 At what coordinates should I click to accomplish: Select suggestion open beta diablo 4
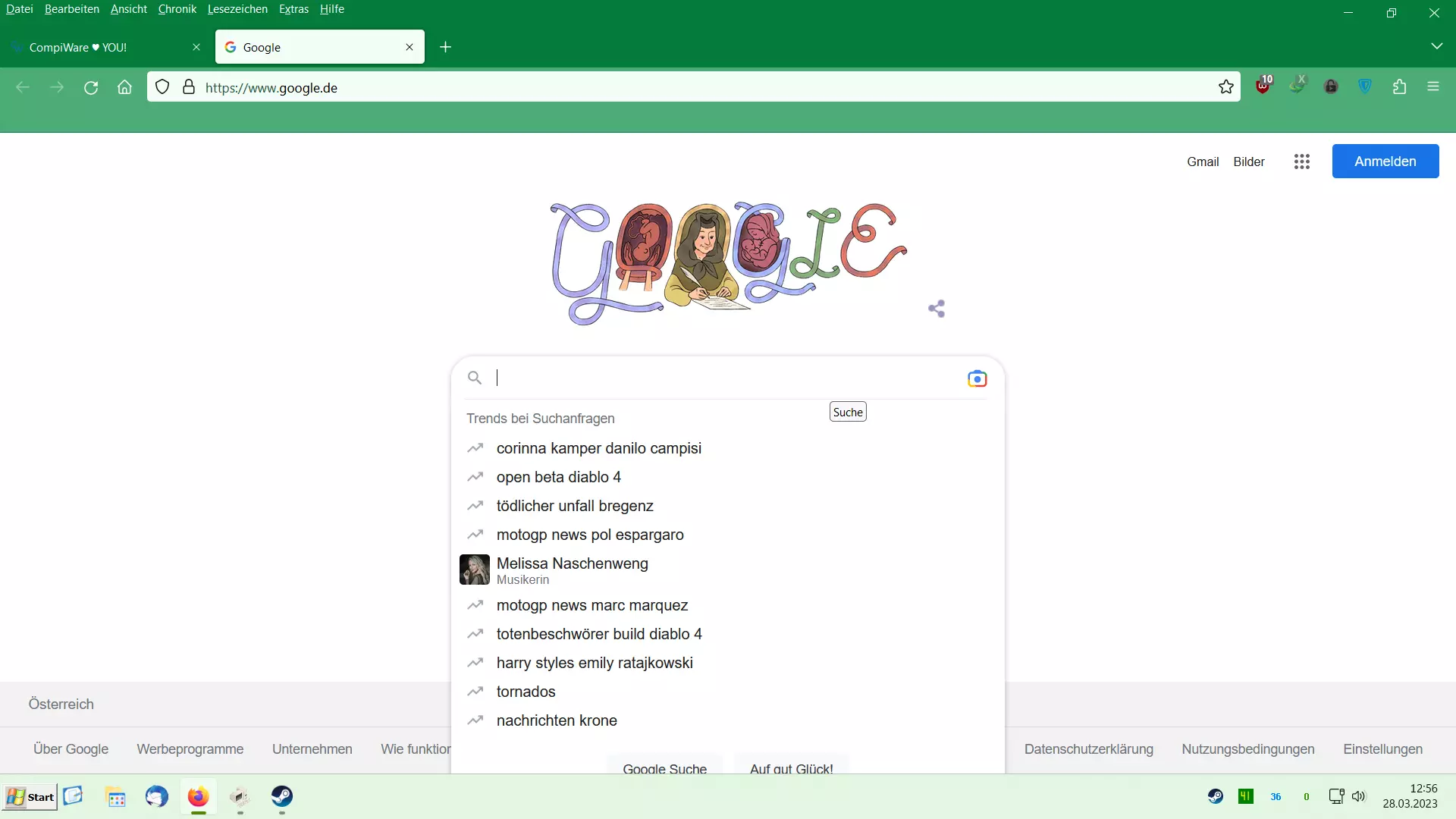tap(726, 477)
